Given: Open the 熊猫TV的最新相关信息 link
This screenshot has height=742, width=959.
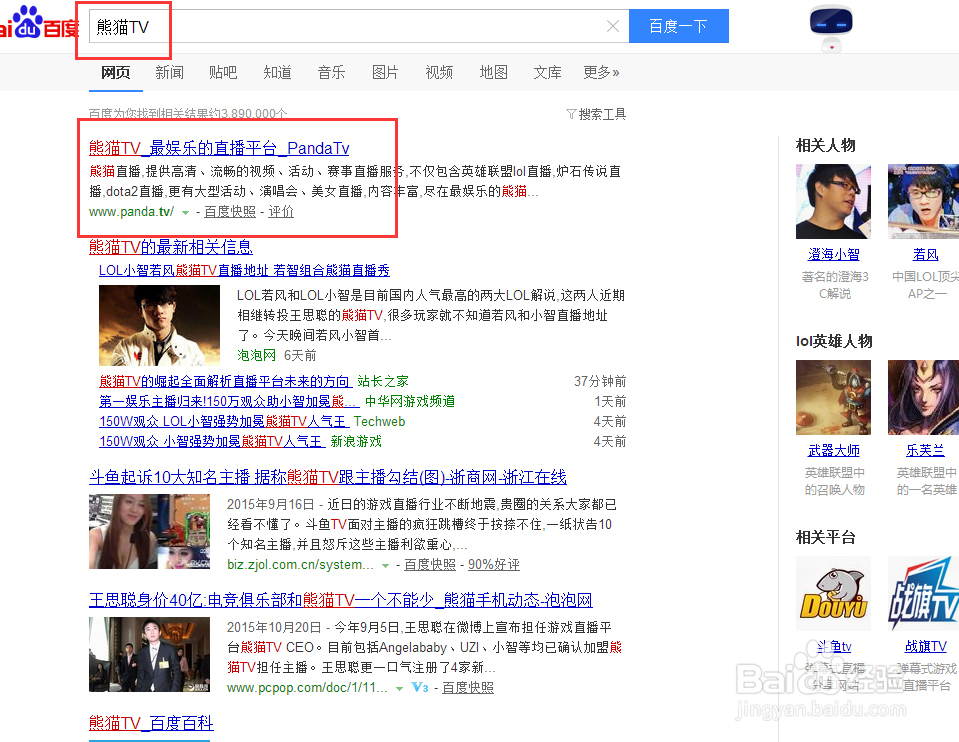Looking at the screenshot, I should pos(171,247).
